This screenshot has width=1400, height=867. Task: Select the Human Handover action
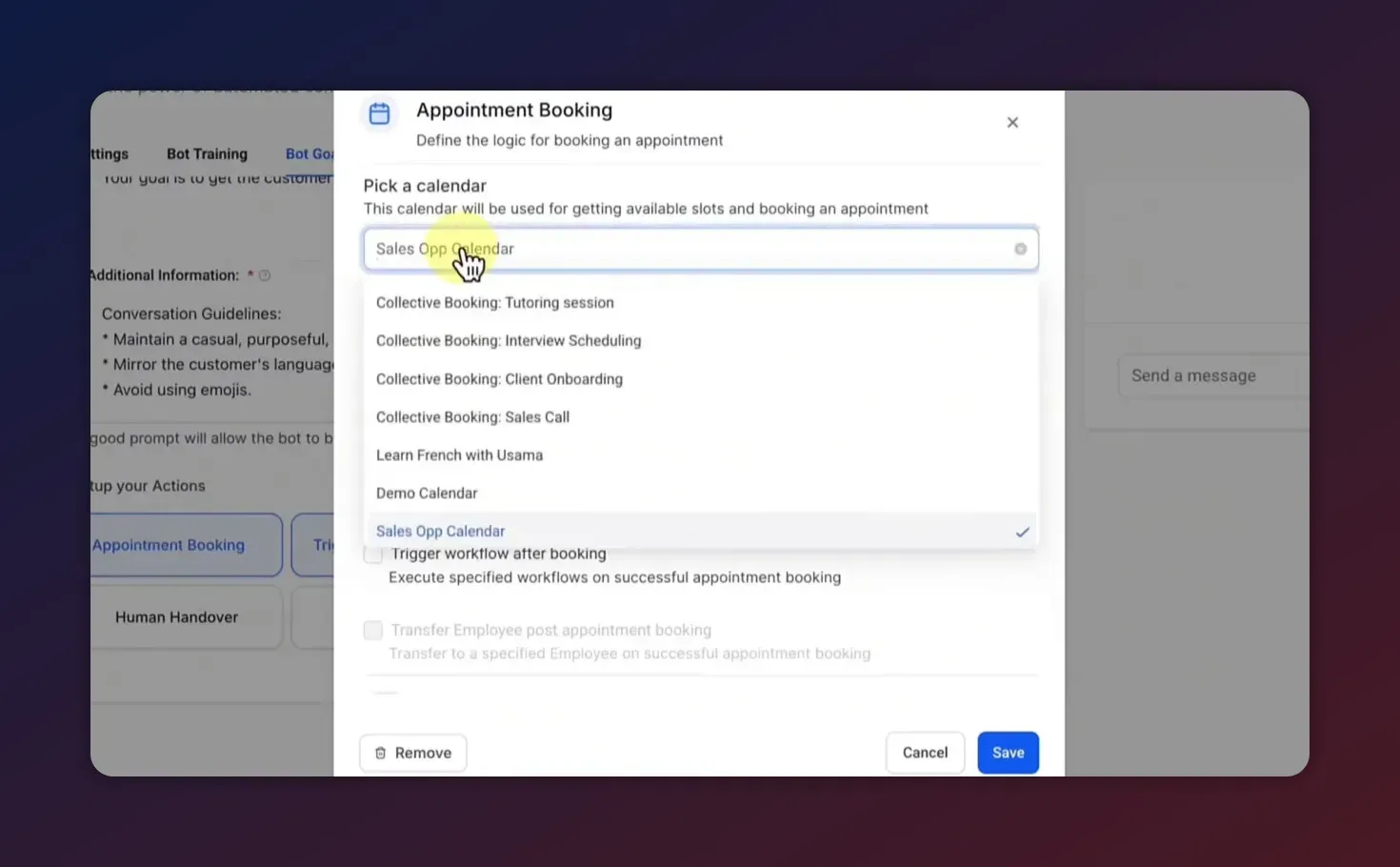[x=175, y=616]
